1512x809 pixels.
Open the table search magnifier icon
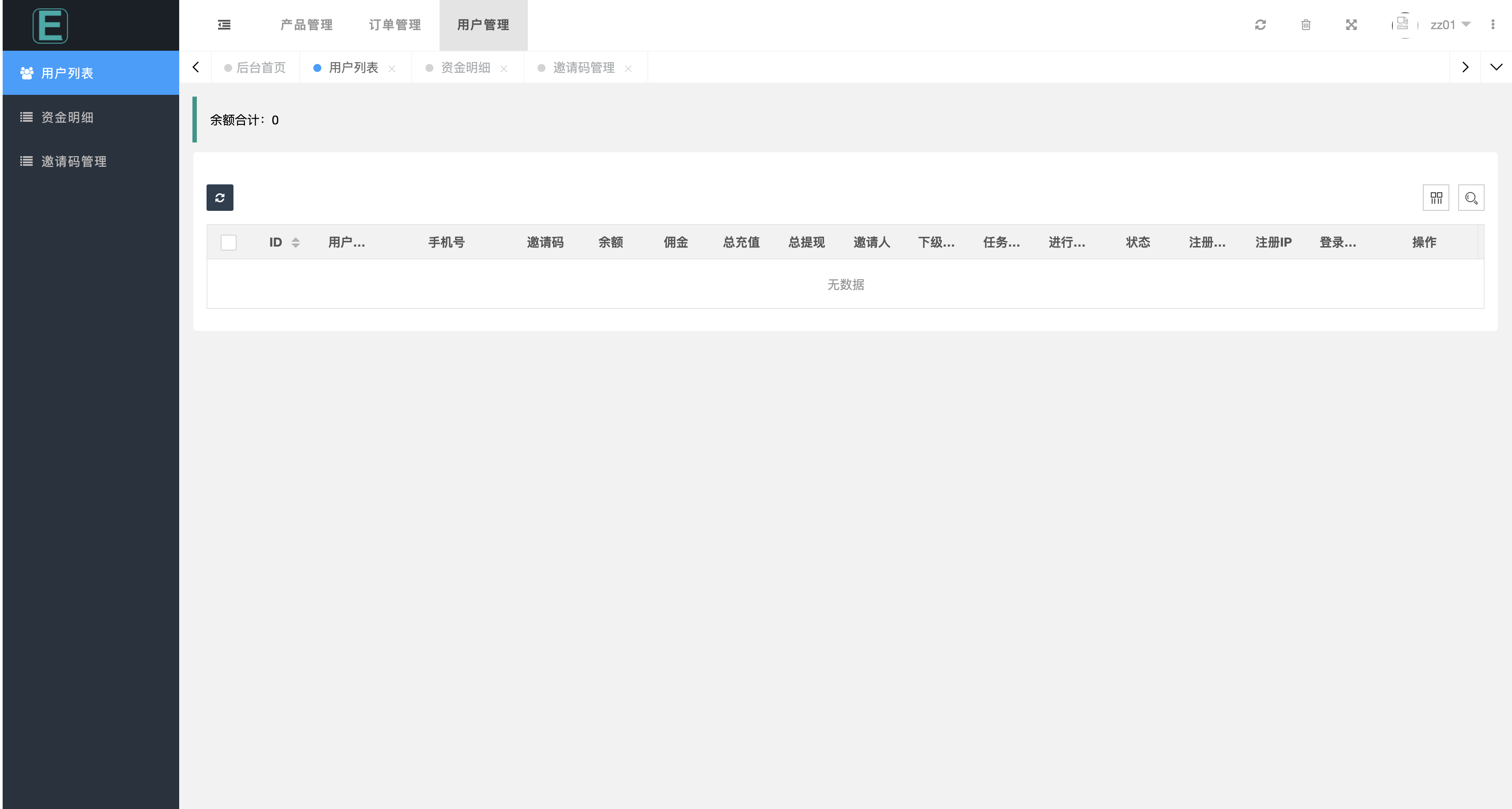click(x=1471, y=198)
